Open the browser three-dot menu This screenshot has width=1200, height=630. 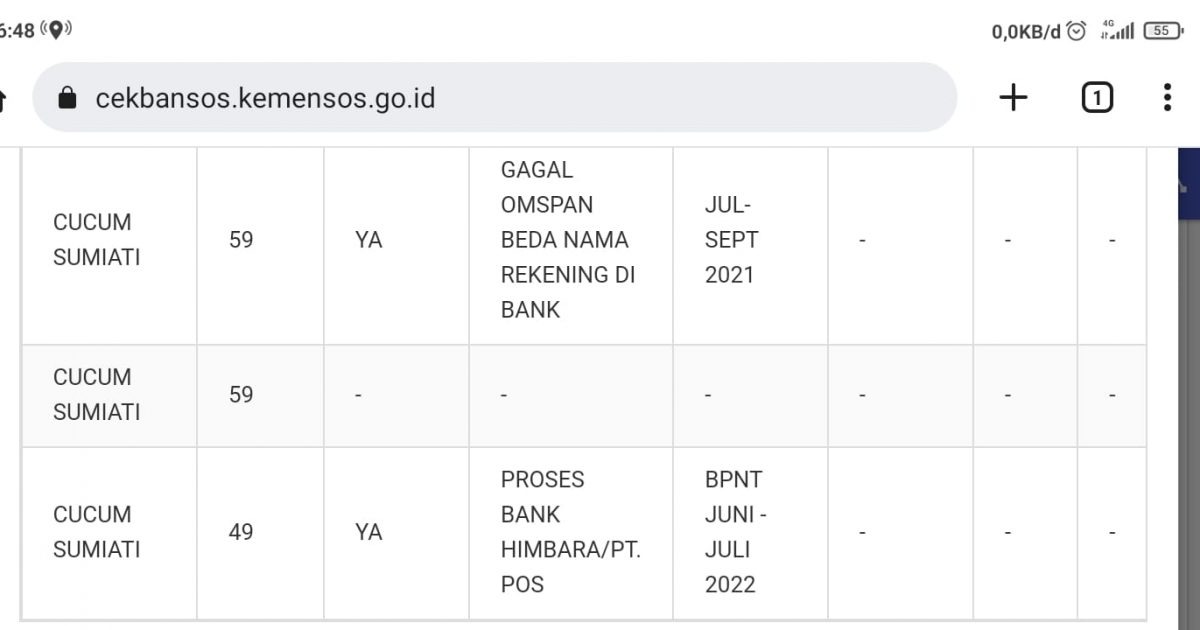(x=1167, y=97)
